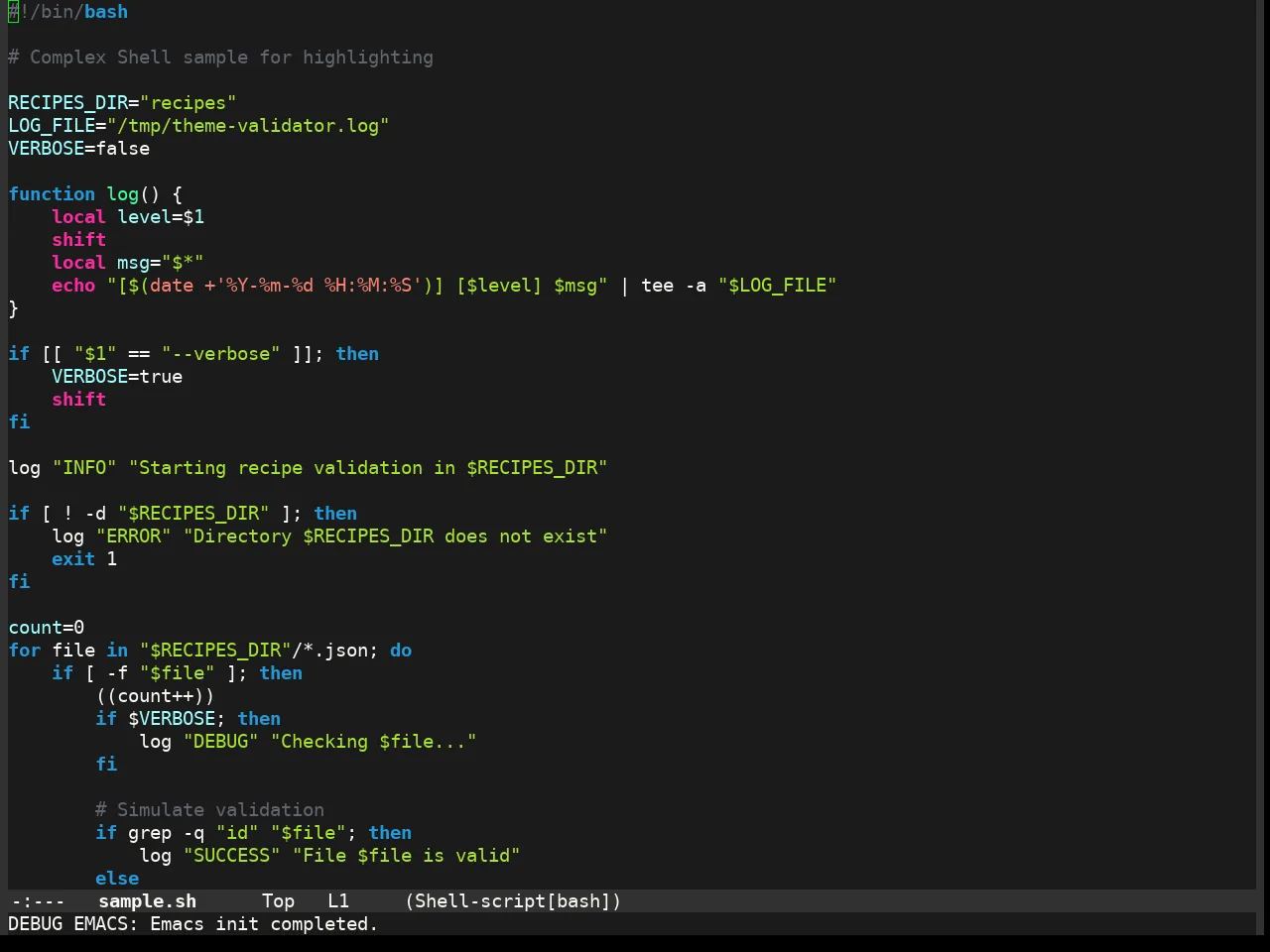1270x952 pixels.
Task: Click the count=0 line
Action: coord(47,628)
